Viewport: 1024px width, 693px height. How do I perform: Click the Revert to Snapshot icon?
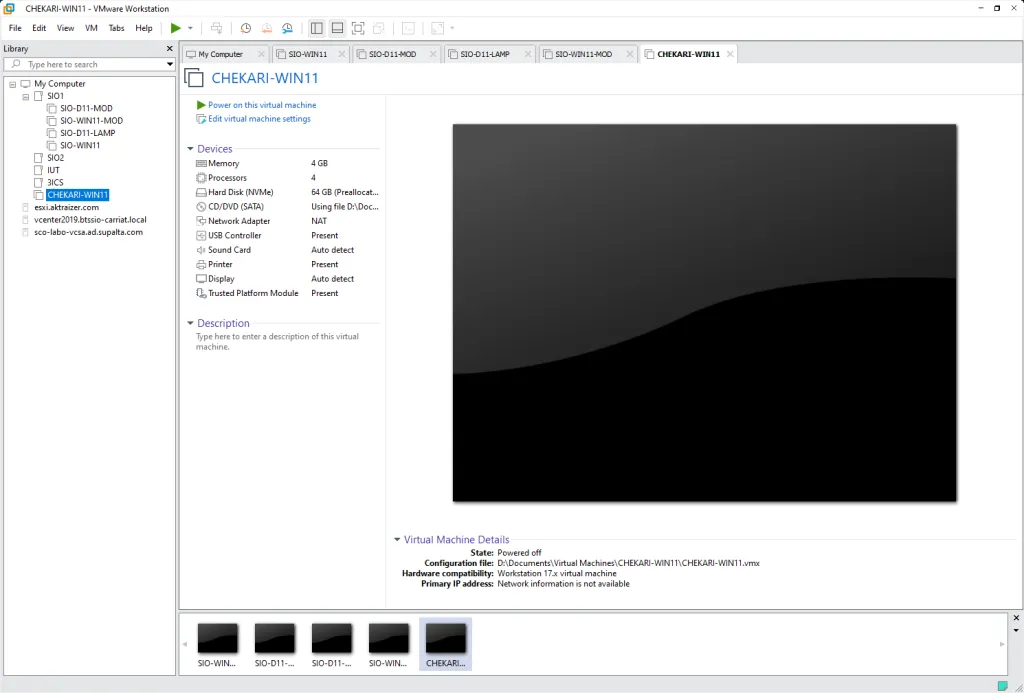point(267,28)
